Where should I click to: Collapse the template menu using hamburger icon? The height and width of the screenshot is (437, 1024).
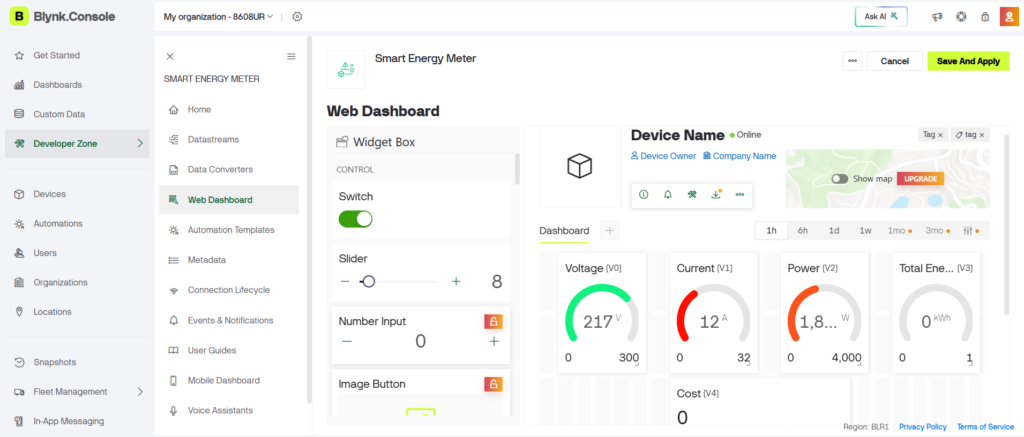point(291,57)
